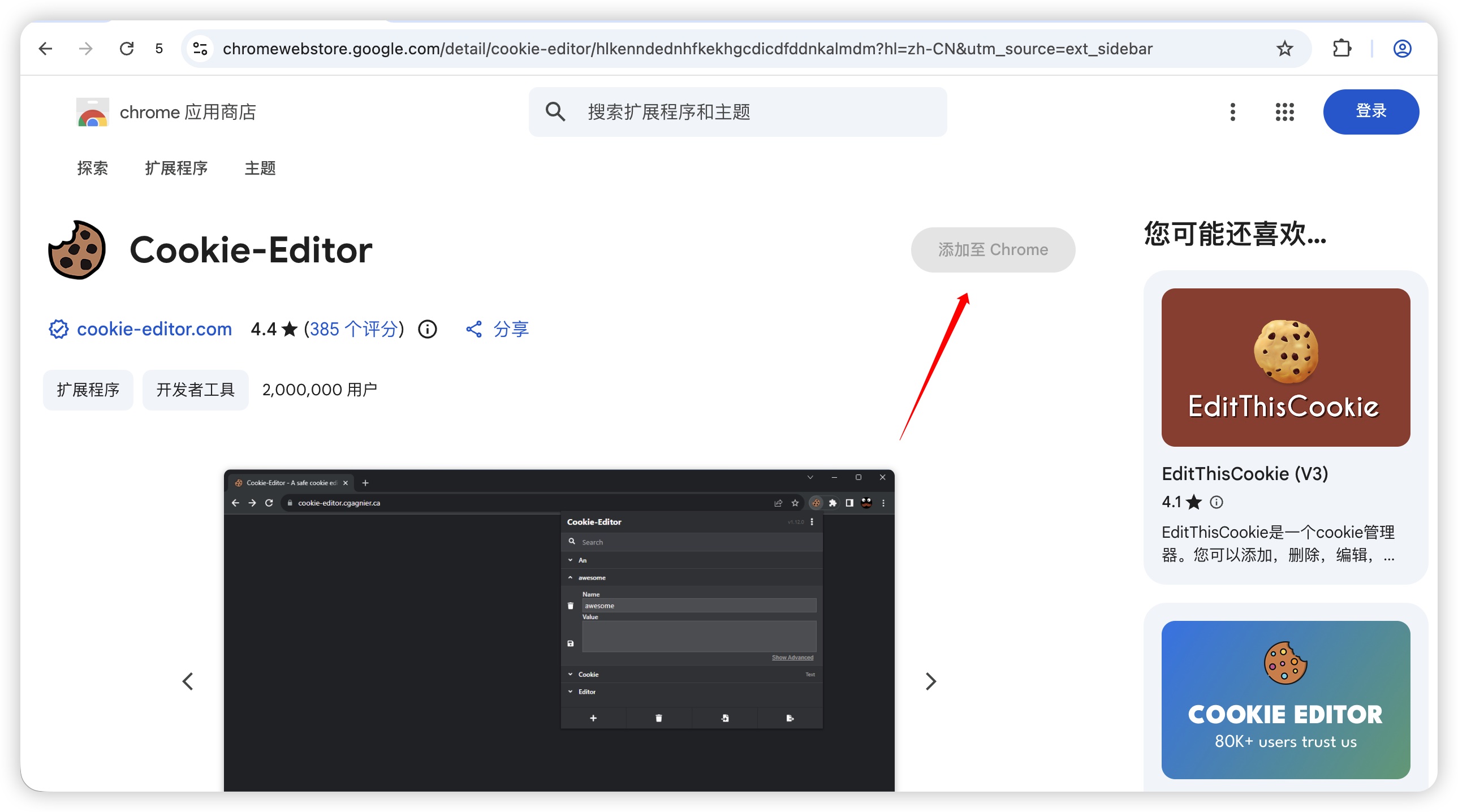
Task: Switch to the 主题 tab
Action: click(x=260, y=168)
